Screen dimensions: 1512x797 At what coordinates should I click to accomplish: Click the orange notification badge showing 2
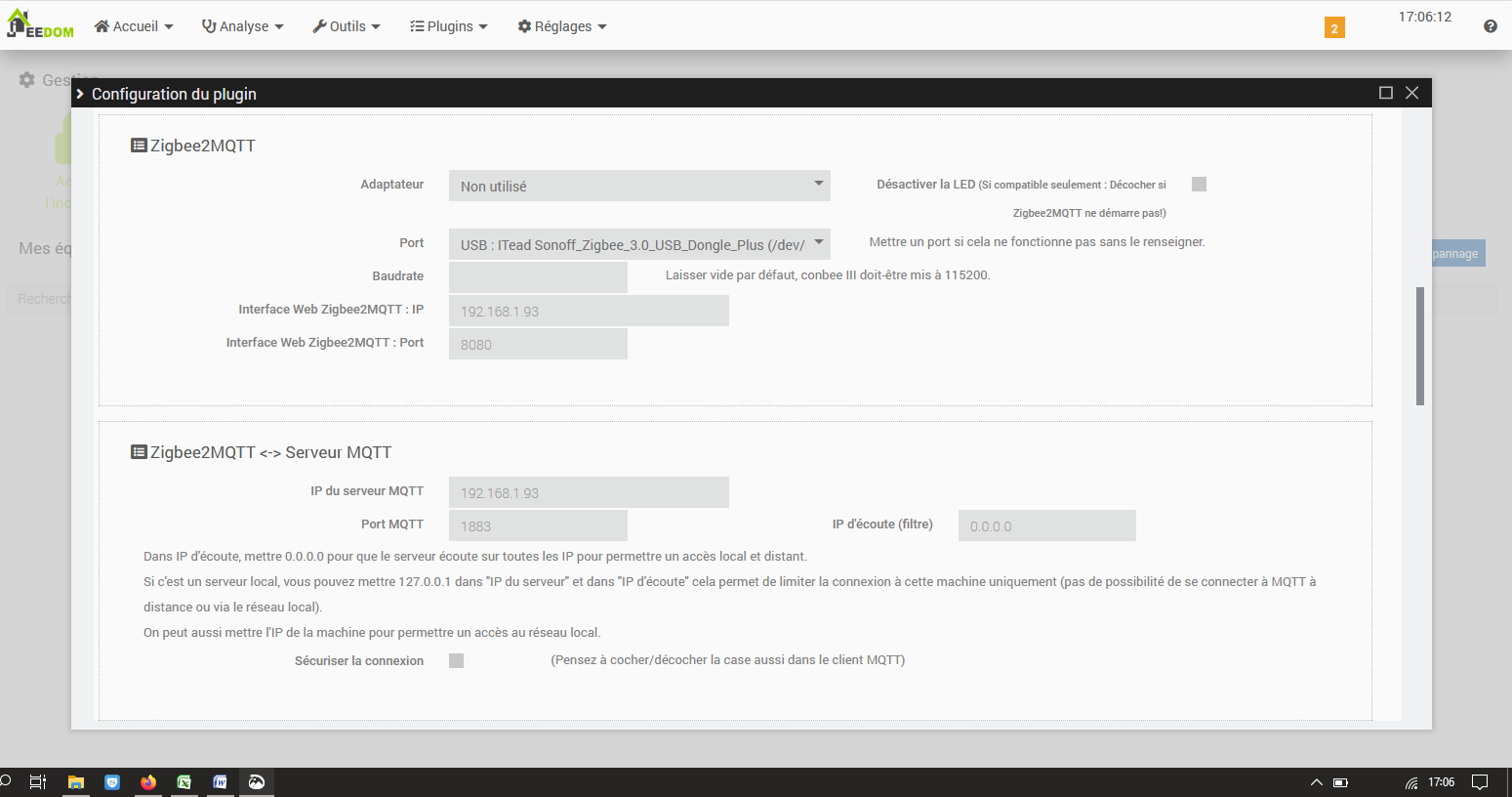pos(1334,27)
